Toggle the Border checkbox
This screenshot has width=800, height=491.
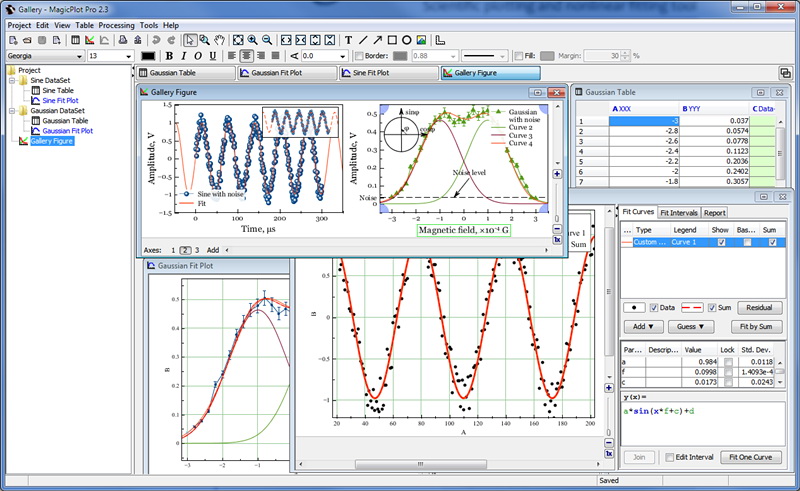coord(360,56)
